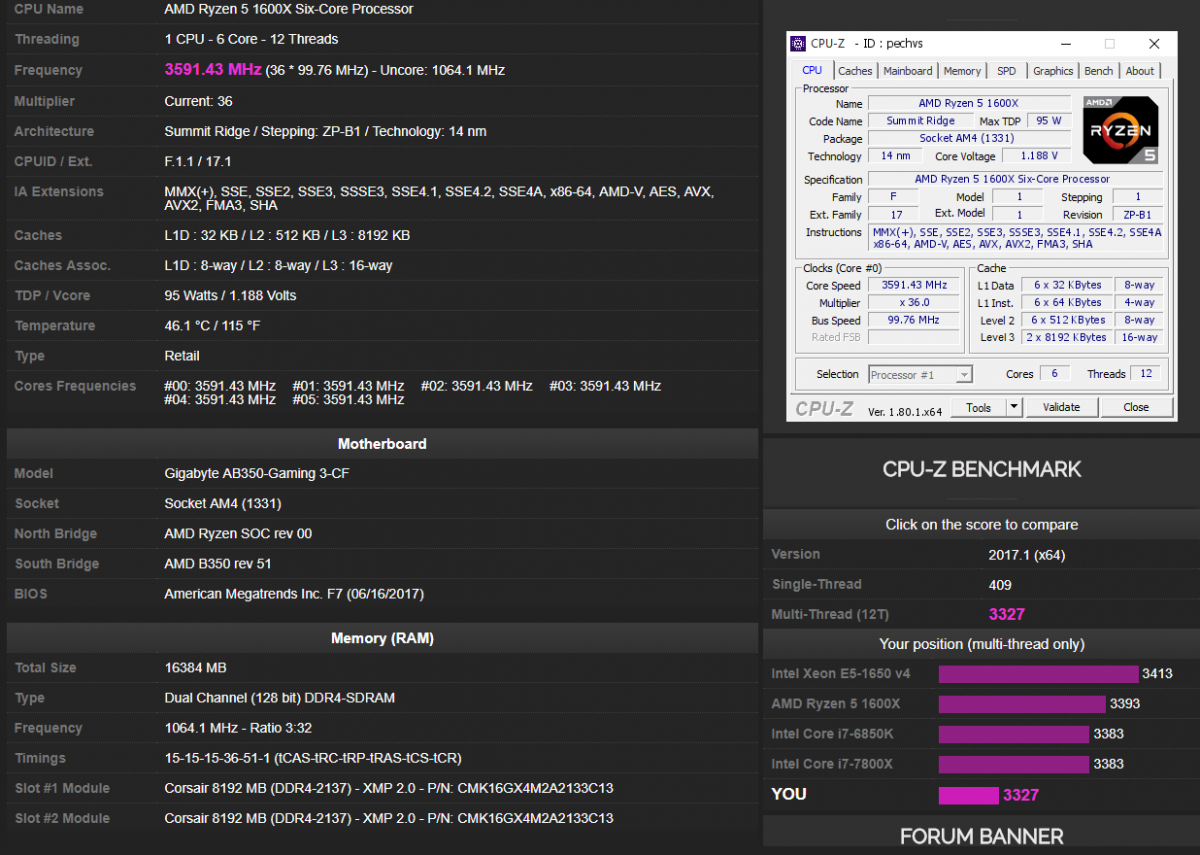
Task: Click the TDP 95 Watts / 1.188 Volts value
Action: [x=230, y=296]
